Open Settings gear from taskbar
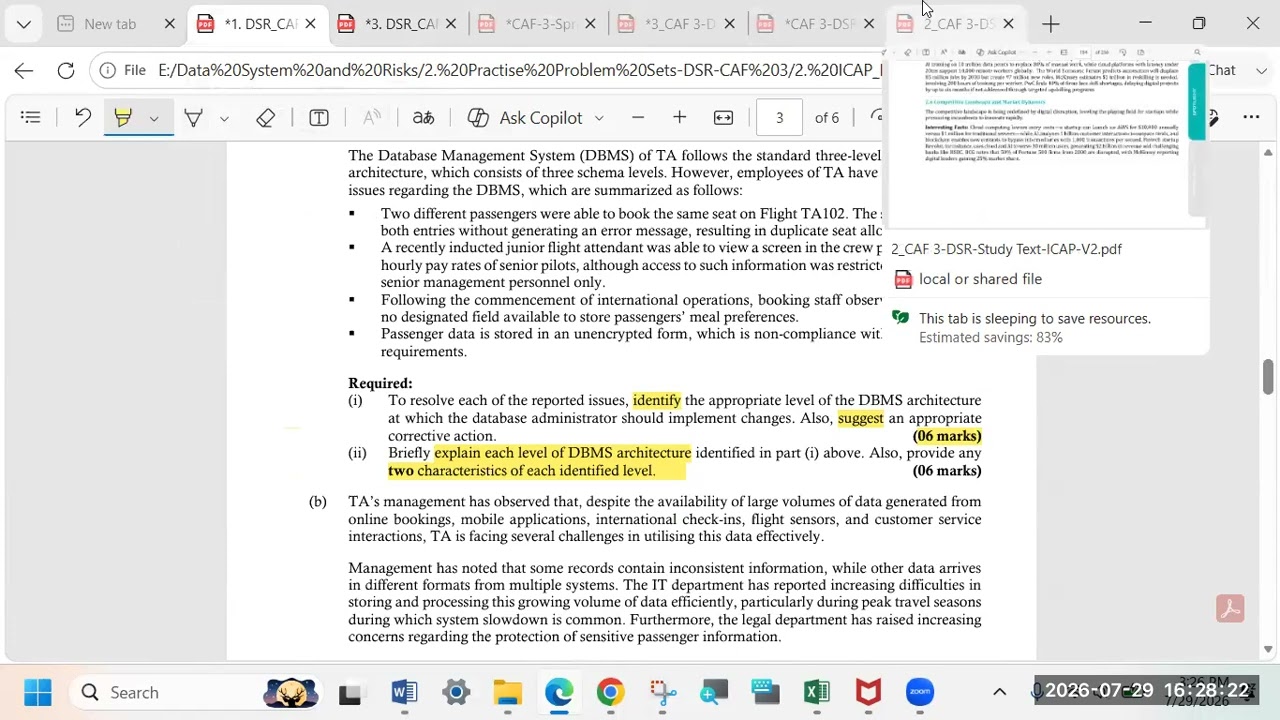1280x720 pixels. pyautogui.click(x=456, y=692)
